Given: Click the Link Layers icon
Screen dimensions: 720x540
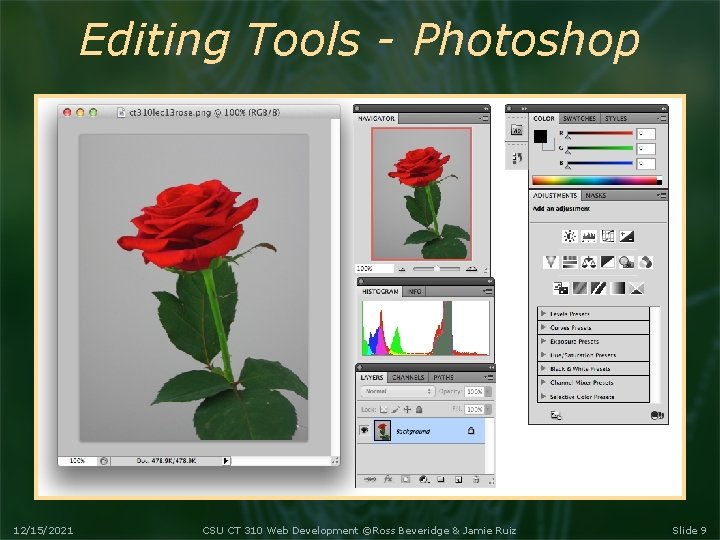Looking at the screenshot, I should coord(370,479).
